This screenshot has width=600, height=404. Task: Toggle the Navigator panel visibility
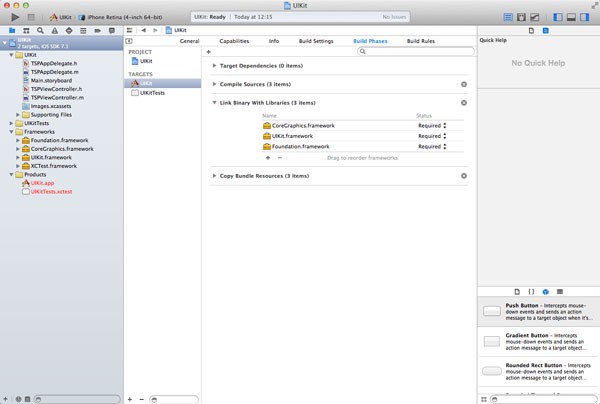coord(558,17)
